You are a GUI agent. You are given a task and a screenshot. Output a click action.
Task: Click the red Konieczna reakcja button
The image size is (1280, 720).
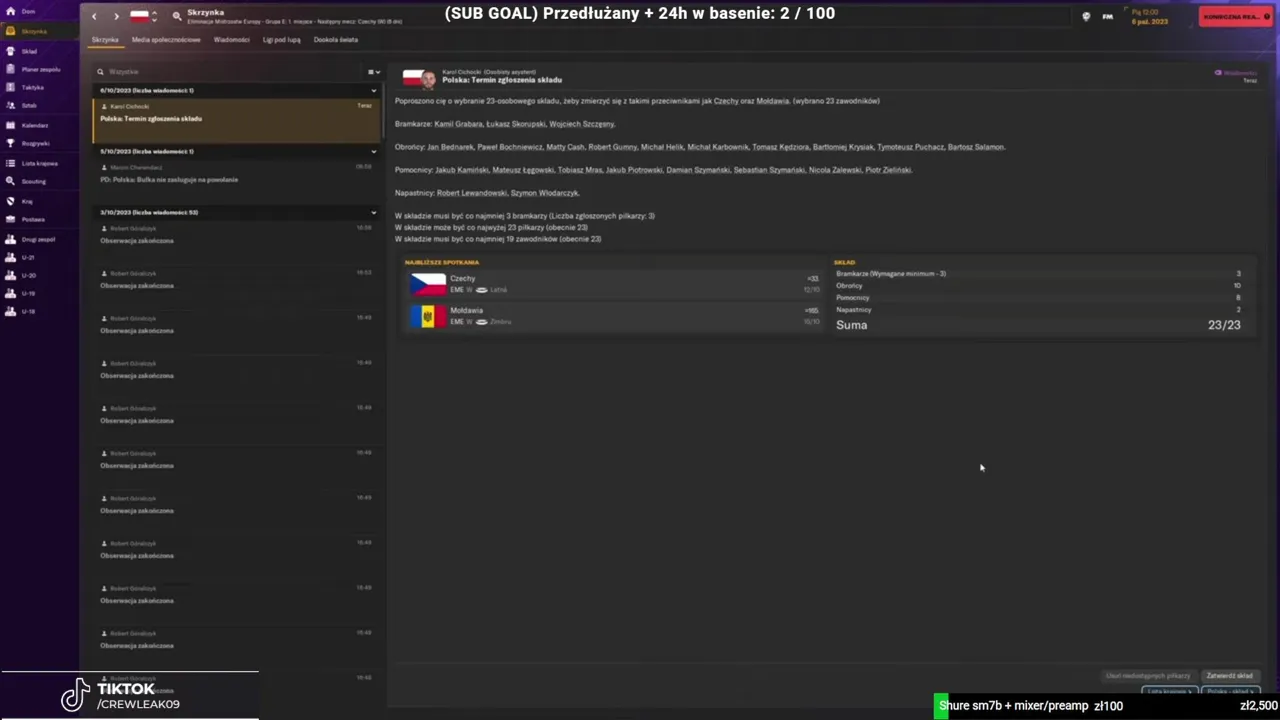1236,17
